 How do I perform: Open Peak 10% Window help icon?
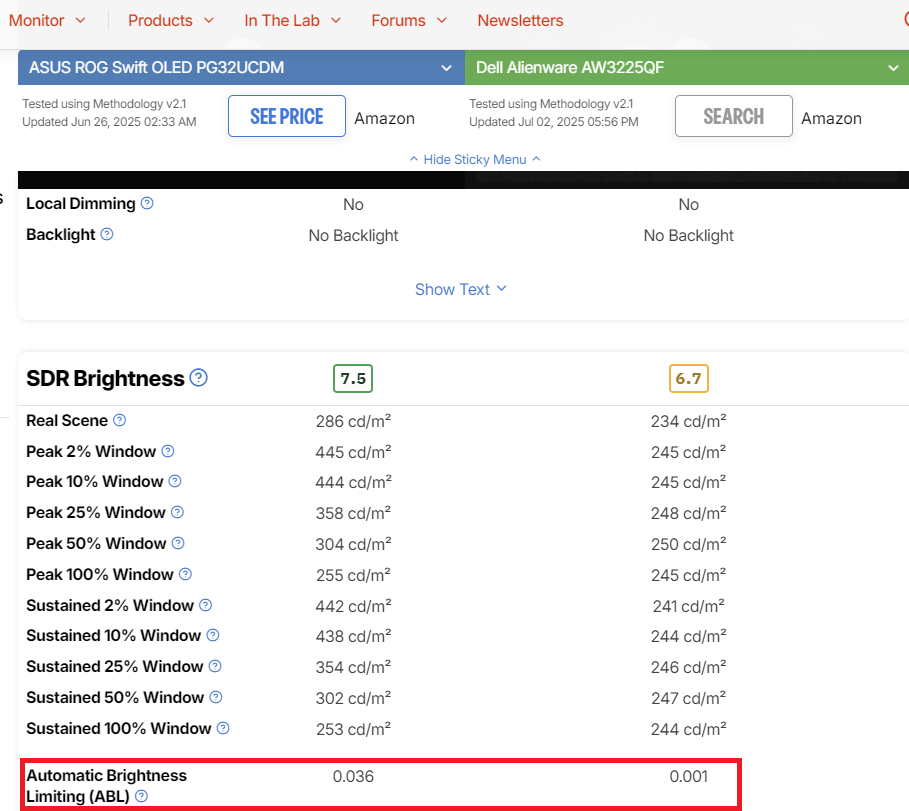(175, 481)
